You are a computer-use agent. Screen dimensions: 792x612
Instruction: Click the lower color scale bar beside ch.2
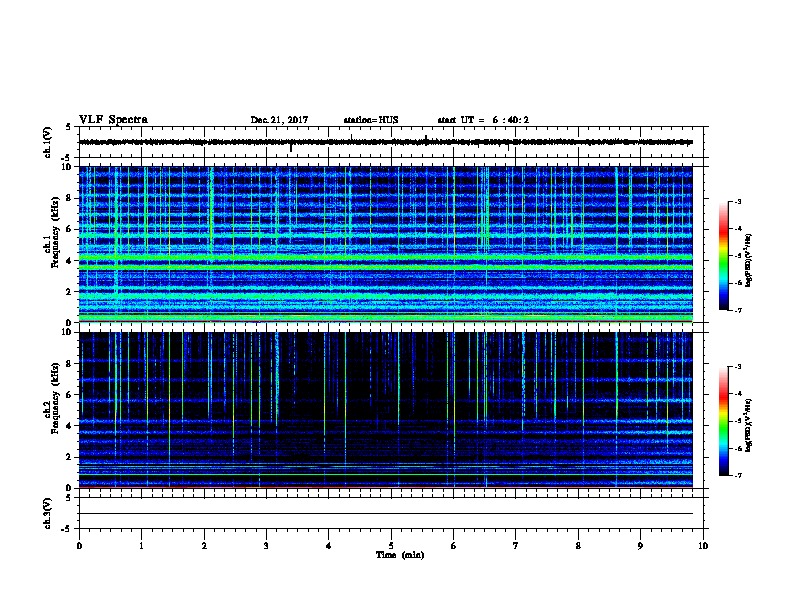(723, 421)
